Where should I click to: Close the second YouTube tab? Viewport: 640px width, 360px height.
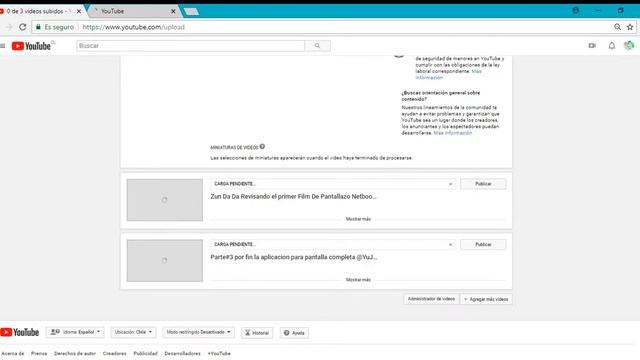173,11
